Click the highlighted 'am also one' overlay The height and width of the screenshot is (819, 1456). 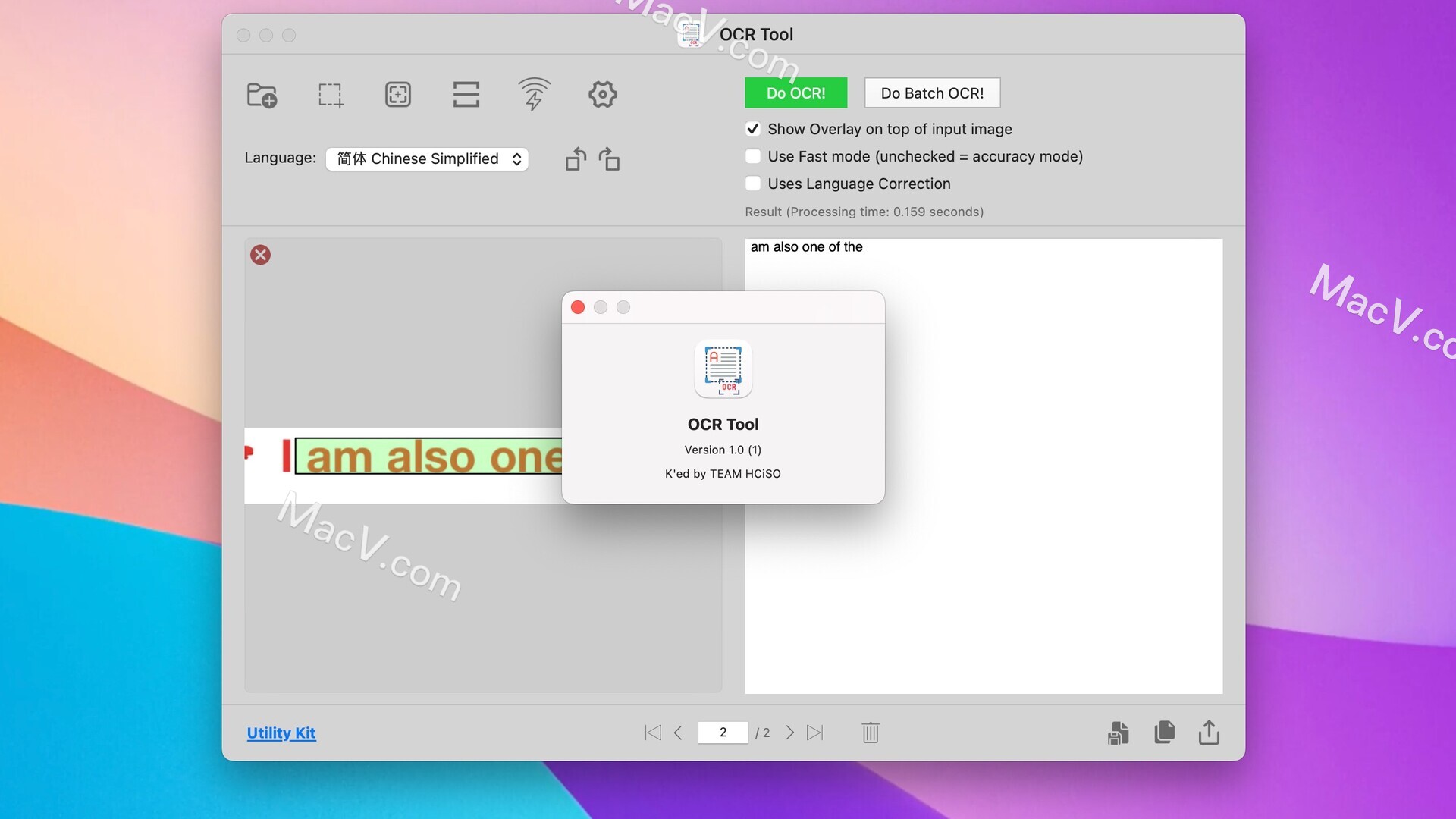click(429, 457)
